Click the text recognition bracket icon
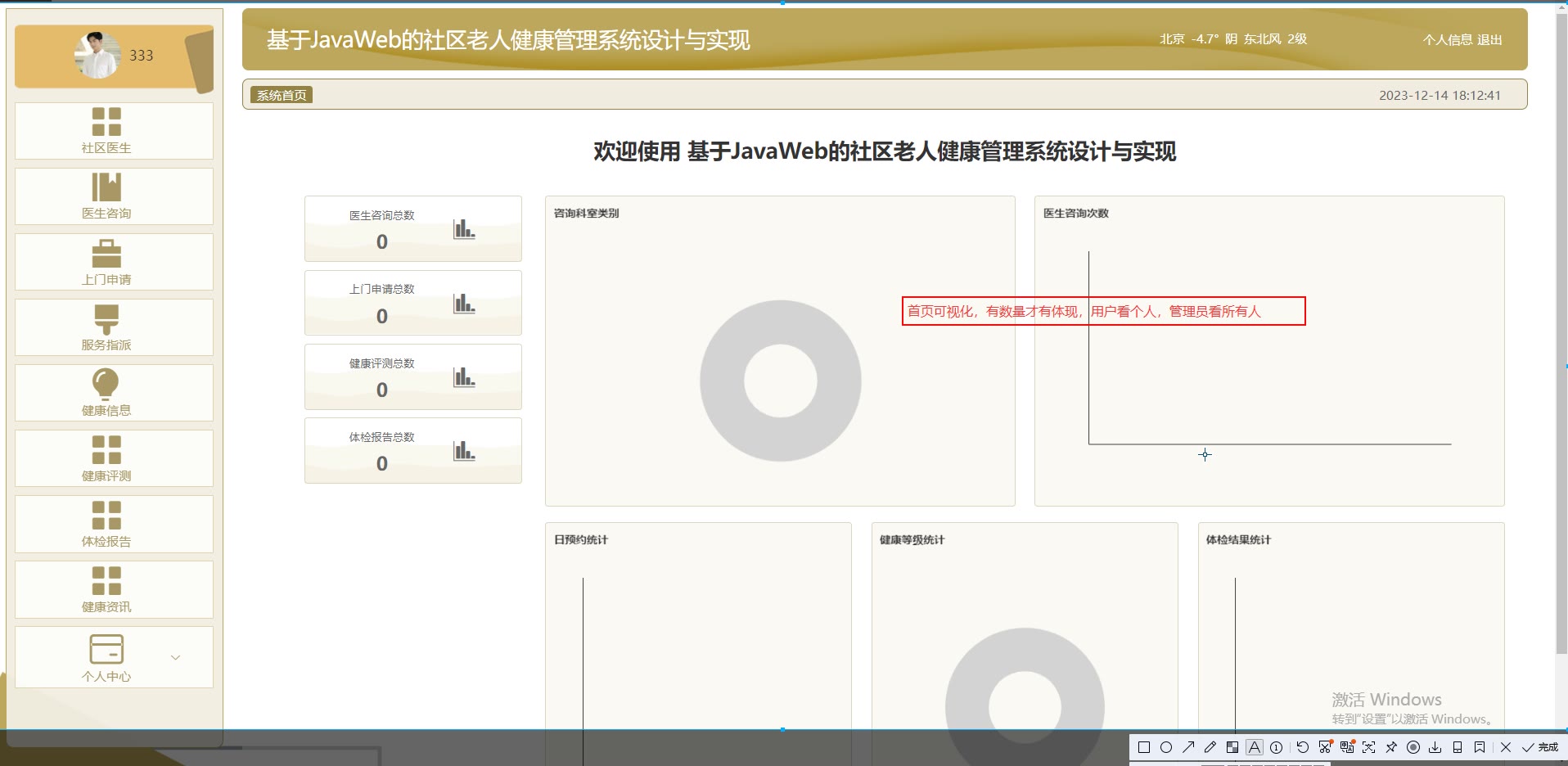1568x766 pixels. (x=1369, y=747)
